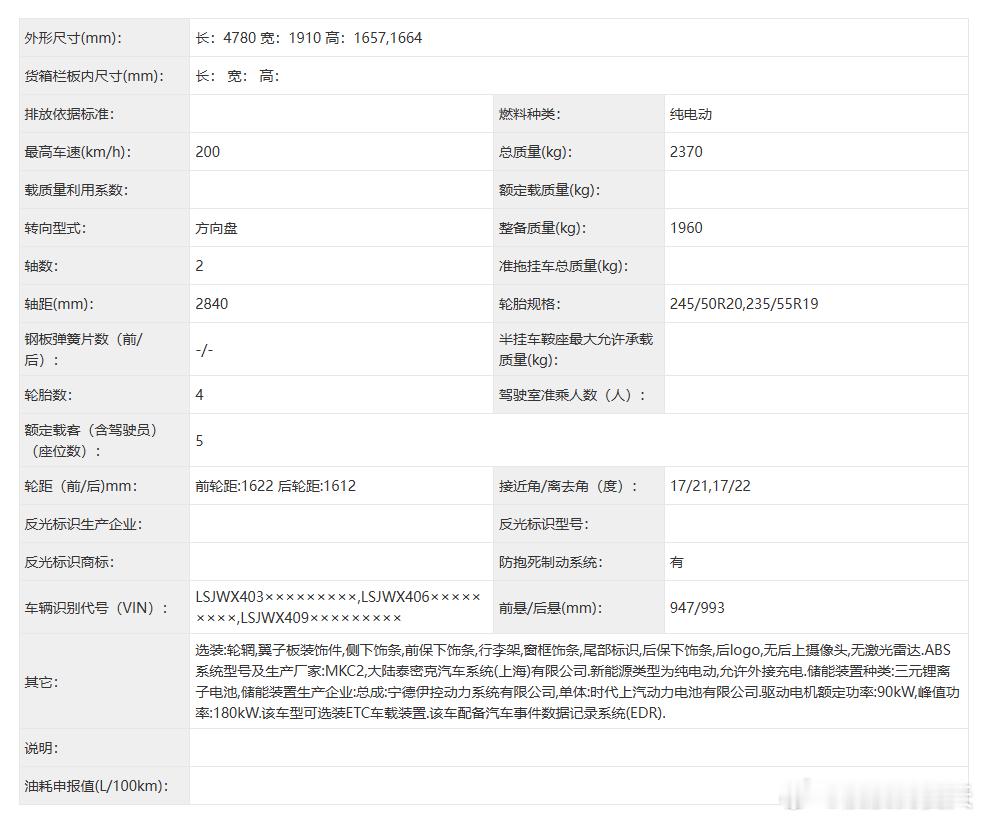
Task: Select the top speed value 200
Action: click(x=207, y=152)
